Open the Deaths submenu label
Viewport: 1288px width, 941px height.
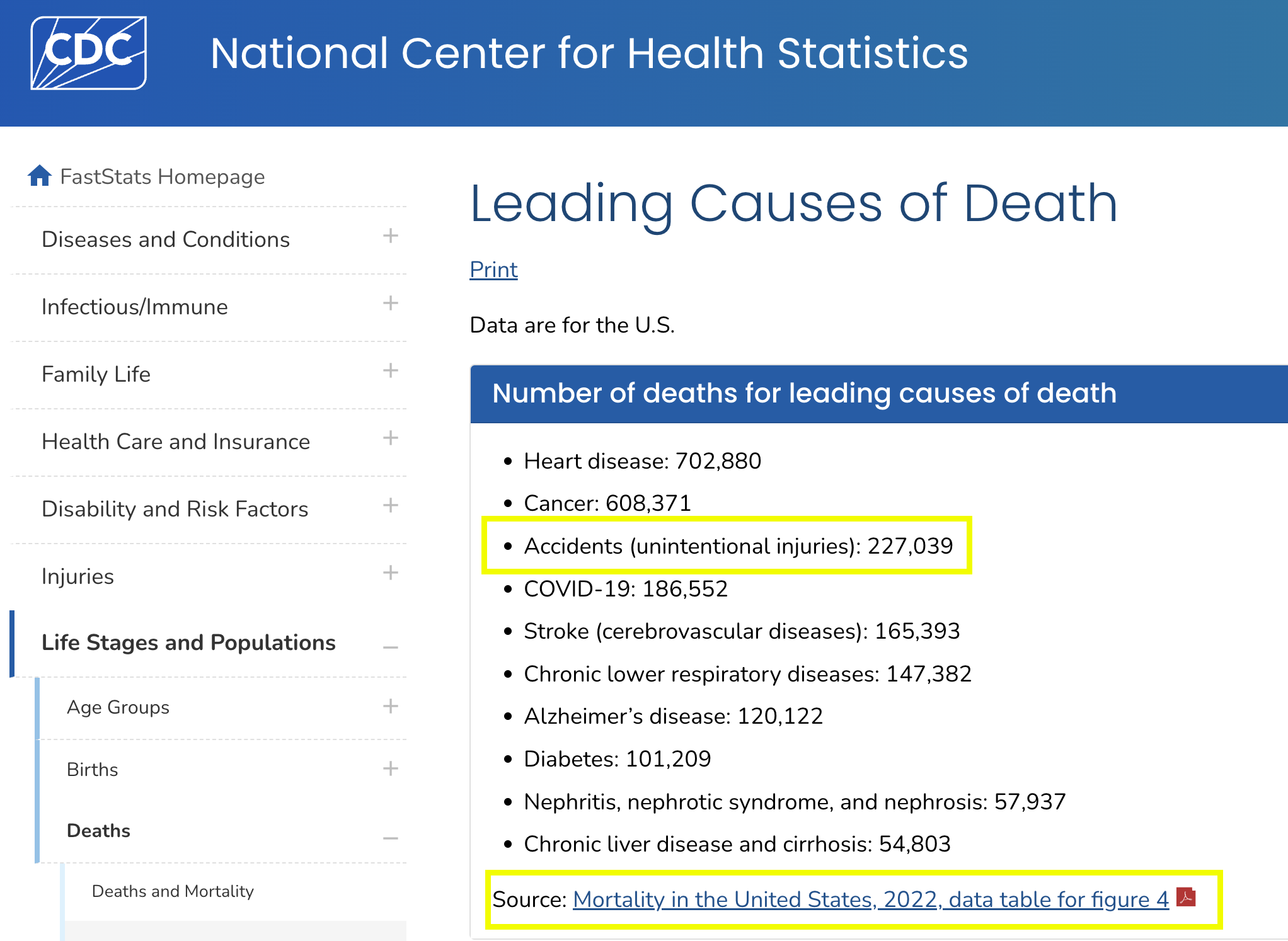click(98, 831)
